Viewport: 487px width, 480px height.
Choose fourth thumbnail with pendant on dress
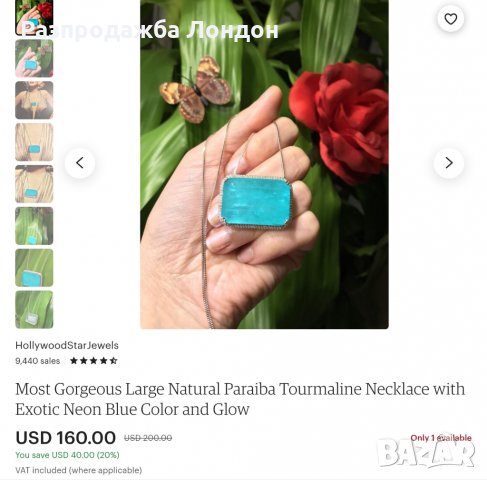(34, 142)
